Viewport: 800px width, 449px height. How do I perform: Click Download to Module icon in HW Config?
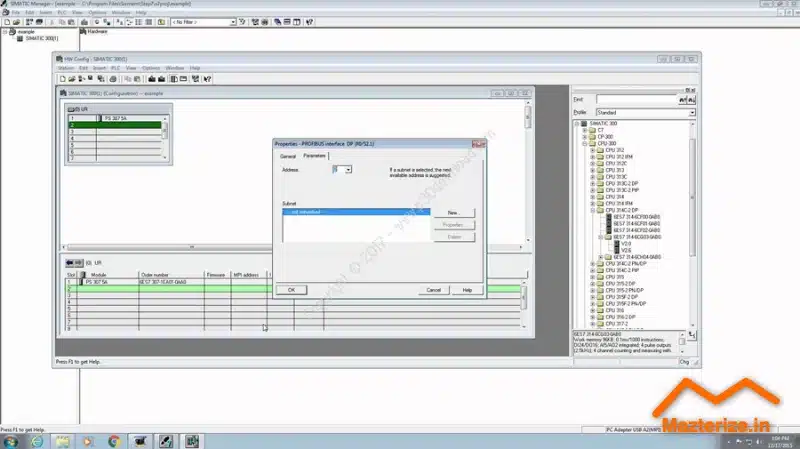[x=152, y=79]
